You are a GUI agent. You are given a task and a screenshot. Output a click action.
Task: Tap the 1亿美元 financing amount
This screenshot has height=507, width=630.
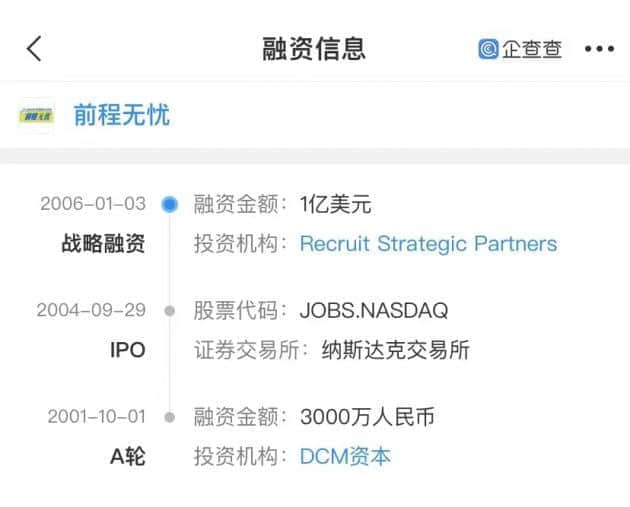pos(335,204)
